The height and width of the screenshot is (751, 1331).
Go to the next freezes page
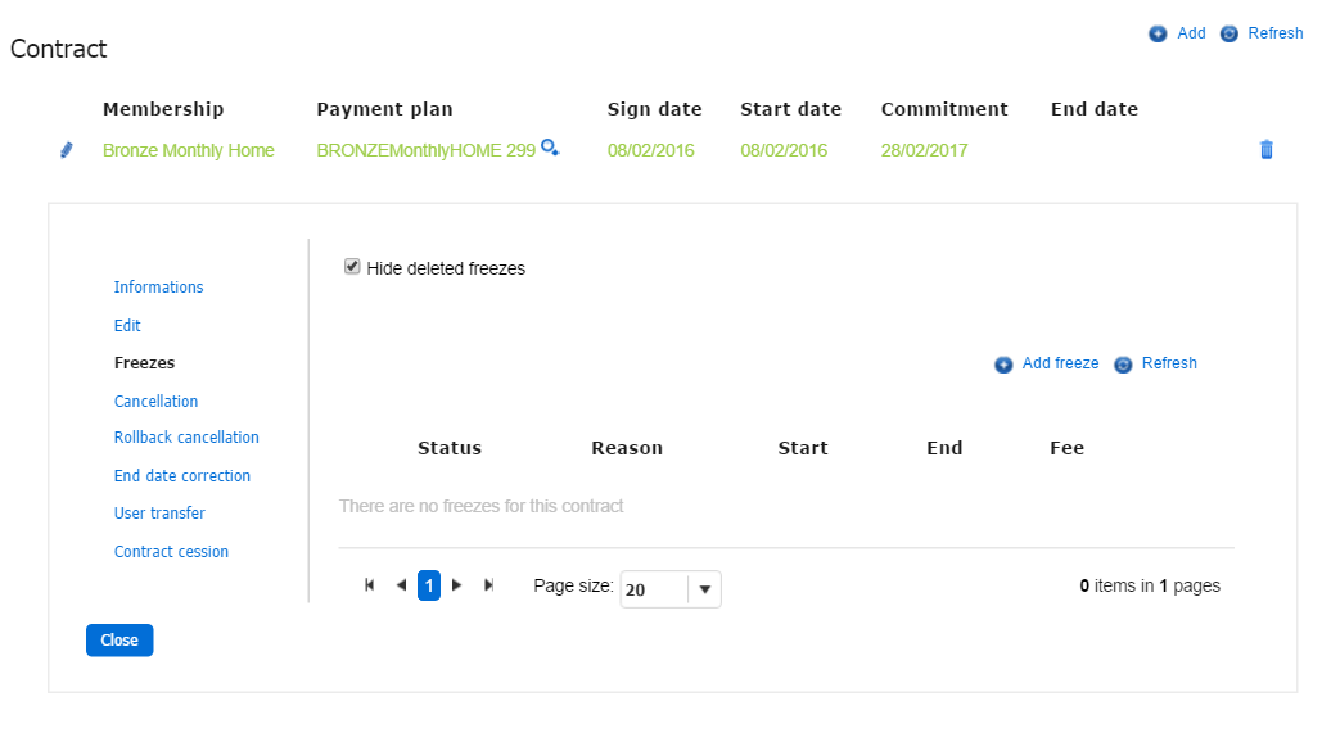coord(457,586)
